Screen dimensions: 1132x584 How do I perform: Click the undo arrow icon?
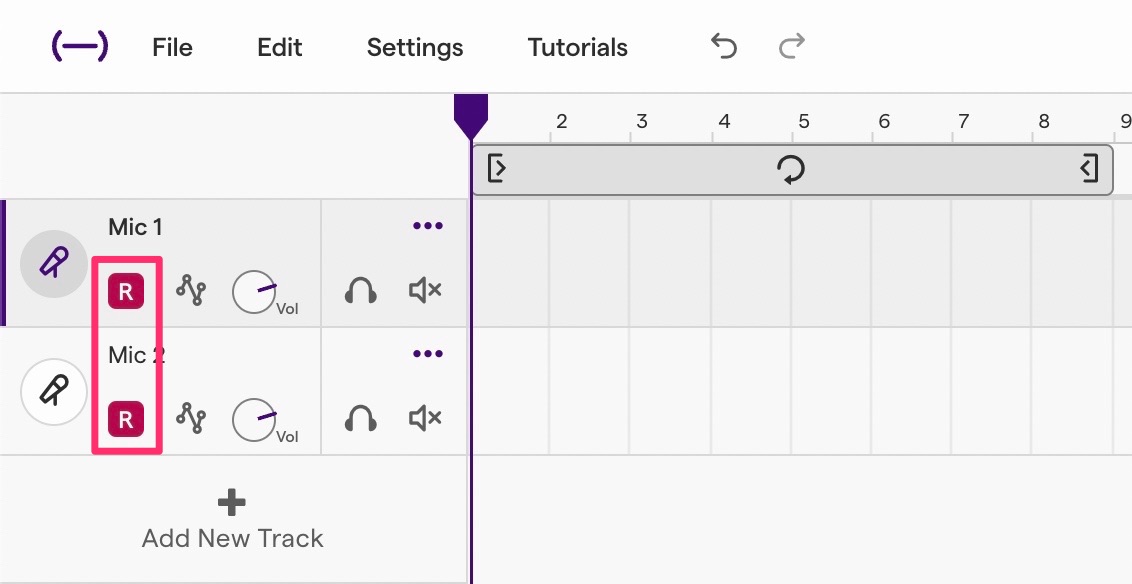coord(723,46)
